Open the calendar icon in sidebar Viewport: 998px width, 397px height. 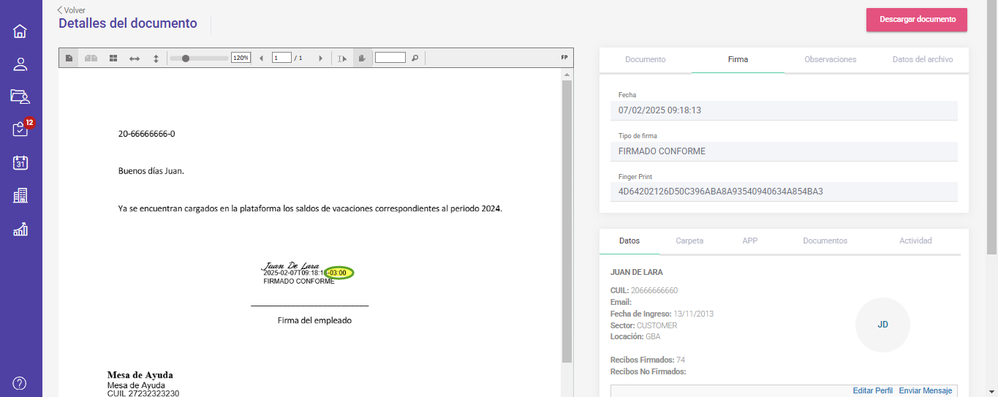(x=20, y=163)
